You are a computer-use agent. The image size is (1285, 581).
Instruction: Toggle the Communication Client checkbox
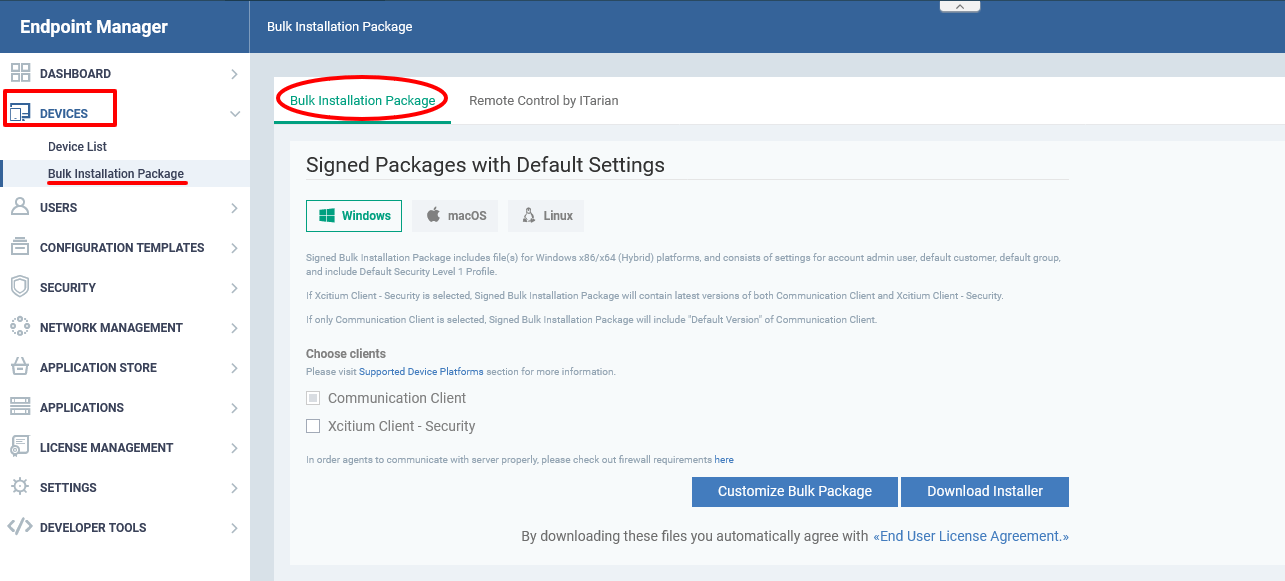pyautogui.click(x=313, y=398)
